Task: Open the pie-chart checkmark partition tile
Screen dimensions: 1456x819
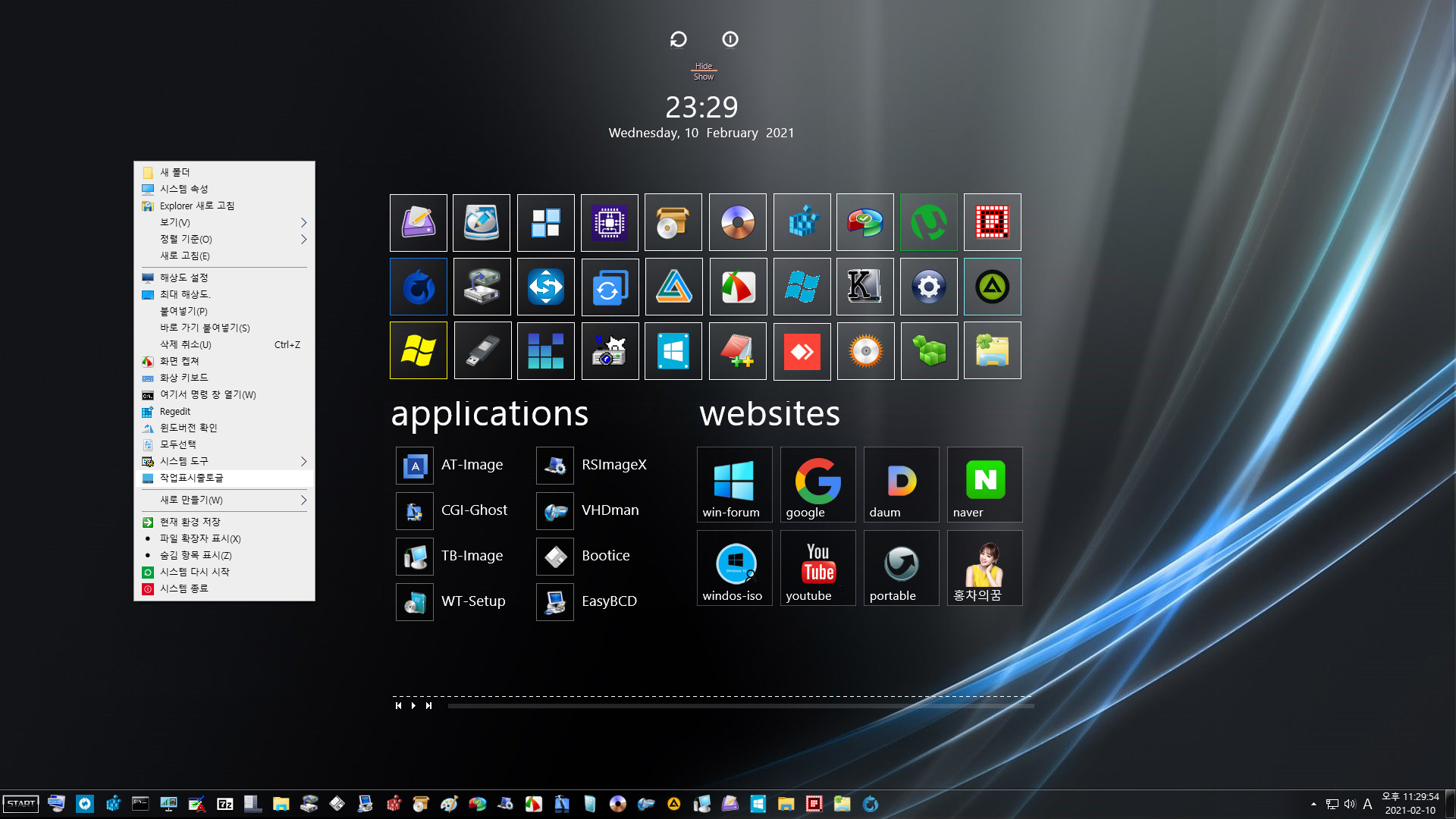Action: click(865, 222)
